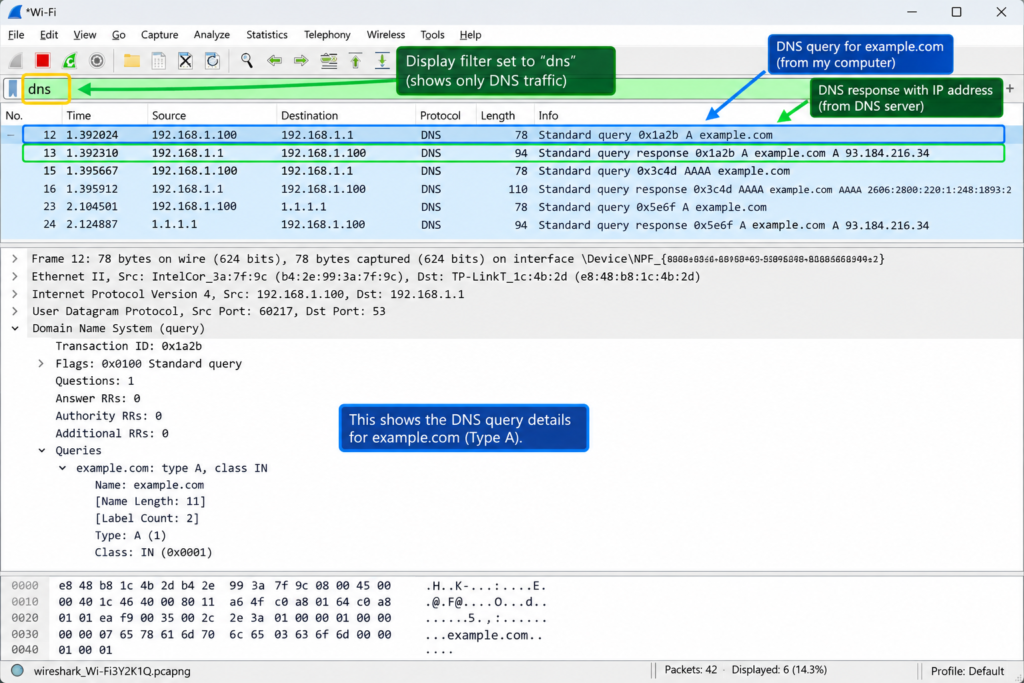Select the Answer RRs: 0 field
1024x683 pixels.
98,398
